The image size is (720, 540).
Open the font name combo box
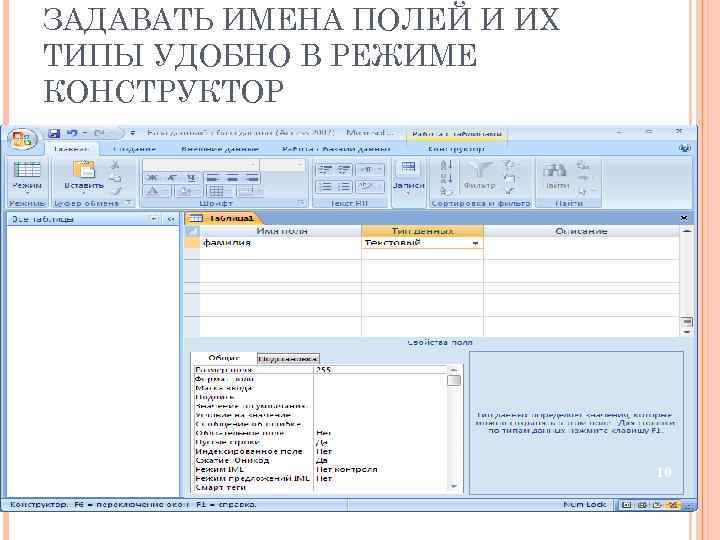tap(200, 165)
